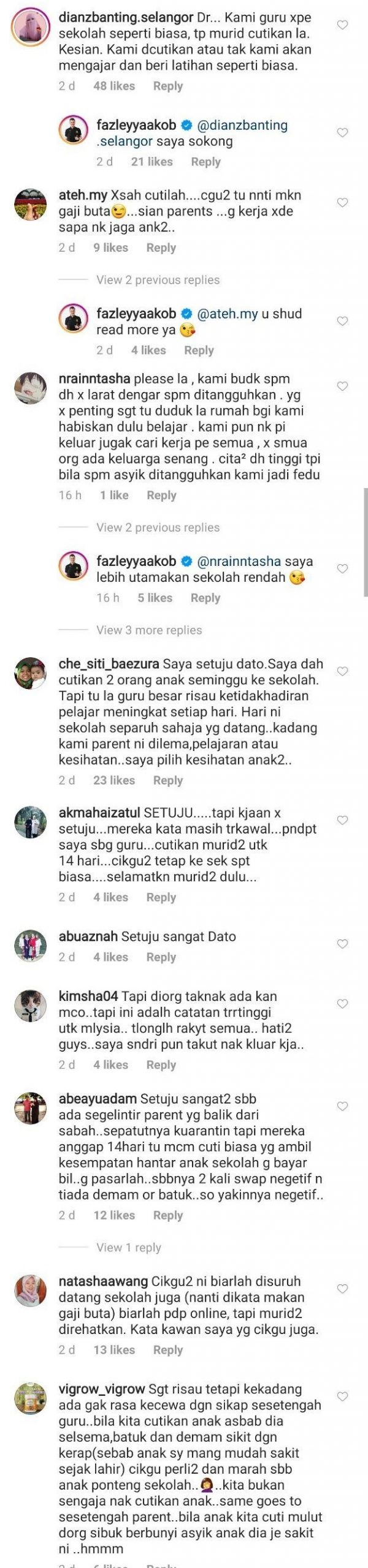The width and height of the screenshot is (368, 1568).
Task: Tap the heart on natashaawang's comment
Action: click(343, 1289)
